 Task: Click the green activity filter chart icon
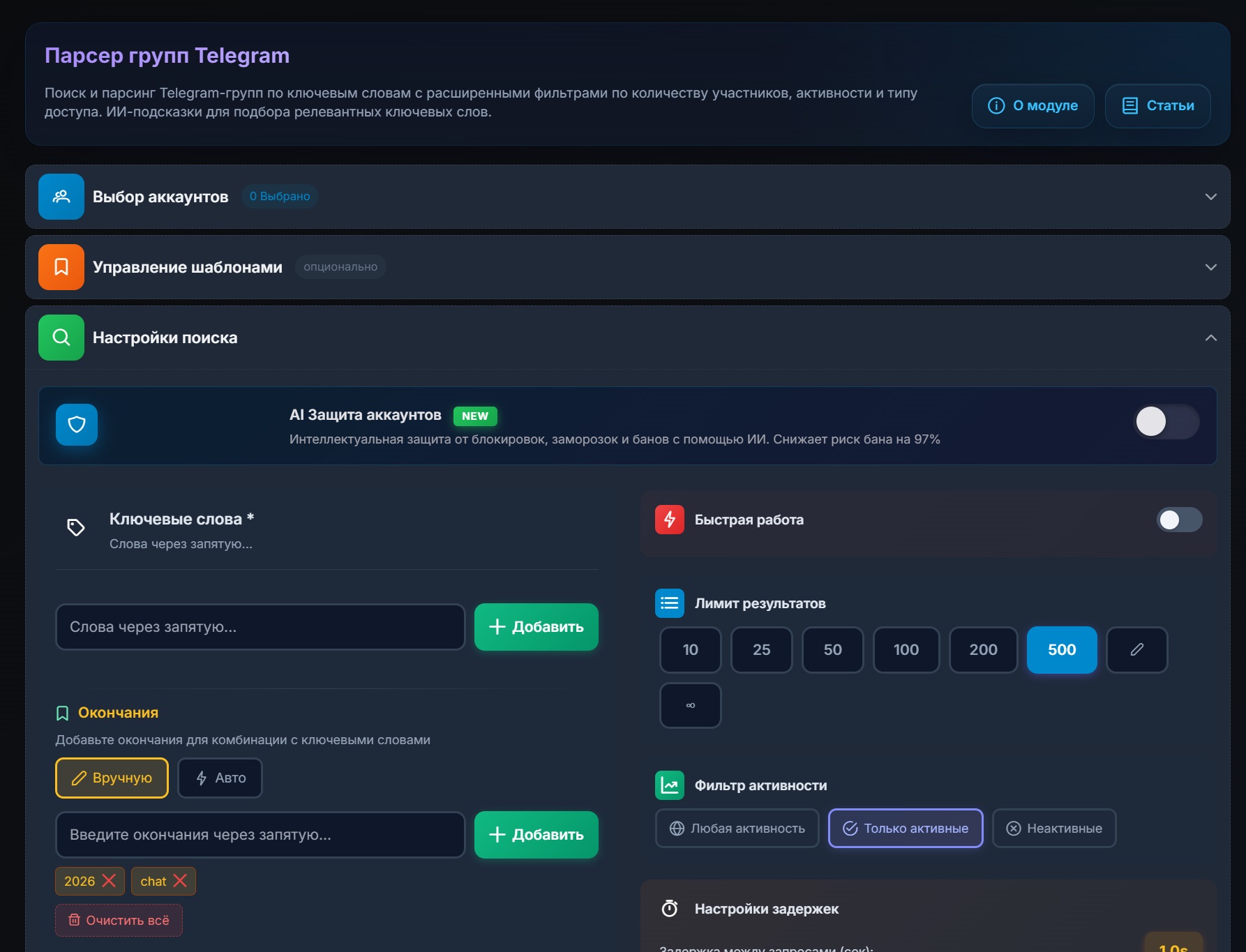point(670,785)
